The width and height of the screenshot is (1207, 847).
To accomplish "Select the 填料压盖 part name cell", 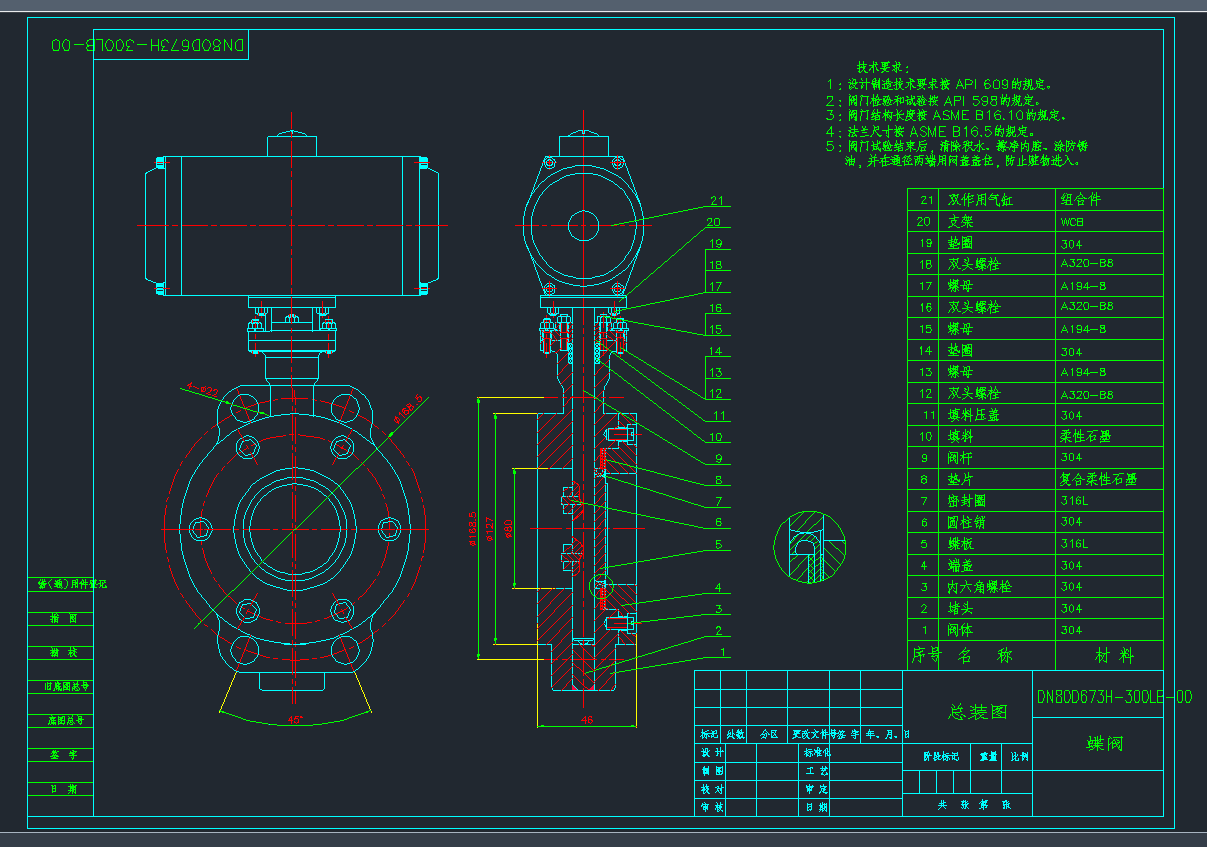I will 973,415.
